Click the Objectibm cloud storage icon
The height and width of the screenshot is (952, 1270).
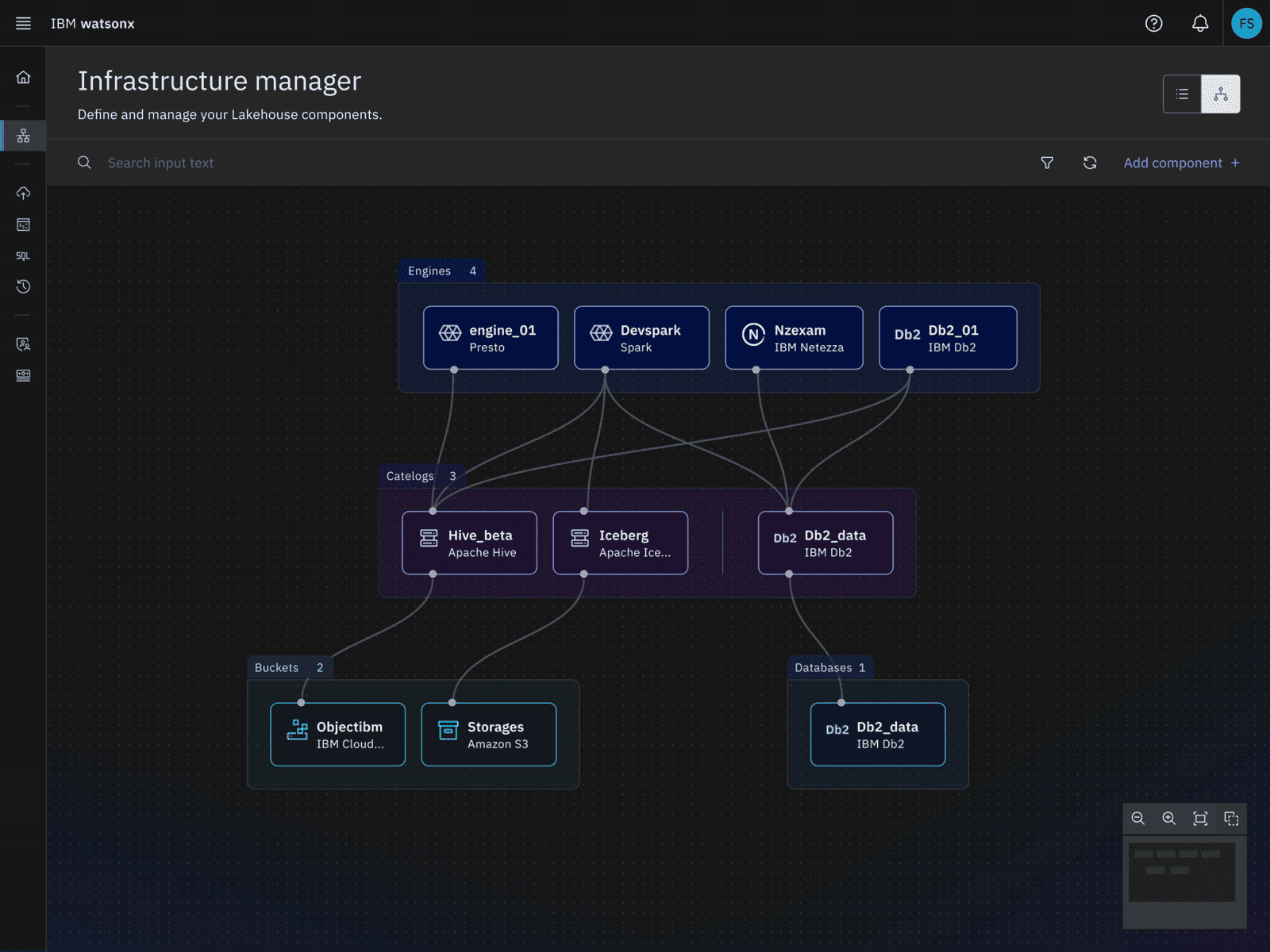pos(297,730)
